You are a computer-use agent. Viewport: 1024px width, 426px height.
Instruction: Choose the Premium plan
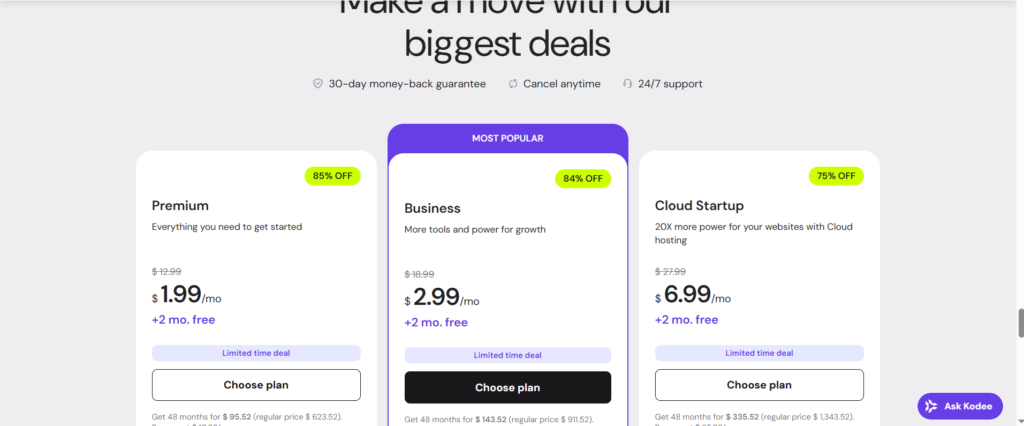click(x=256, y=385)
